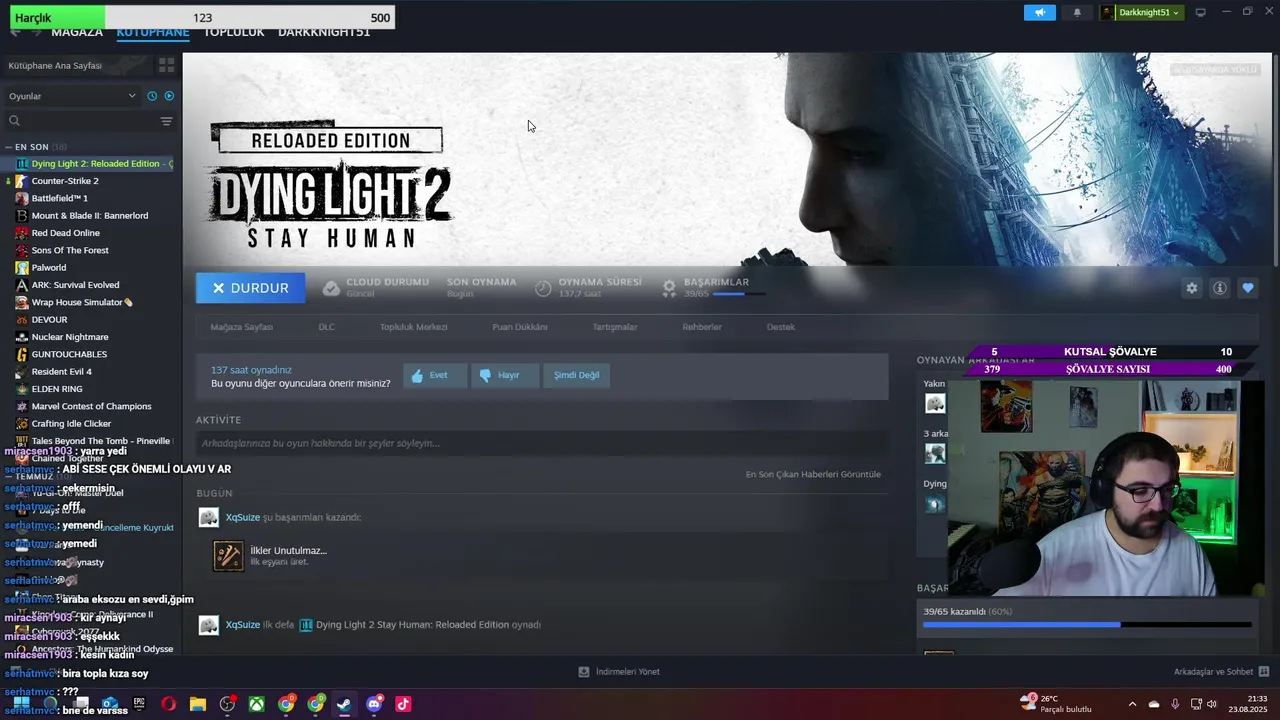The image size is (1280, 720).
Task: Click the Palworld game icon
Action: click(x=22, y=268)
